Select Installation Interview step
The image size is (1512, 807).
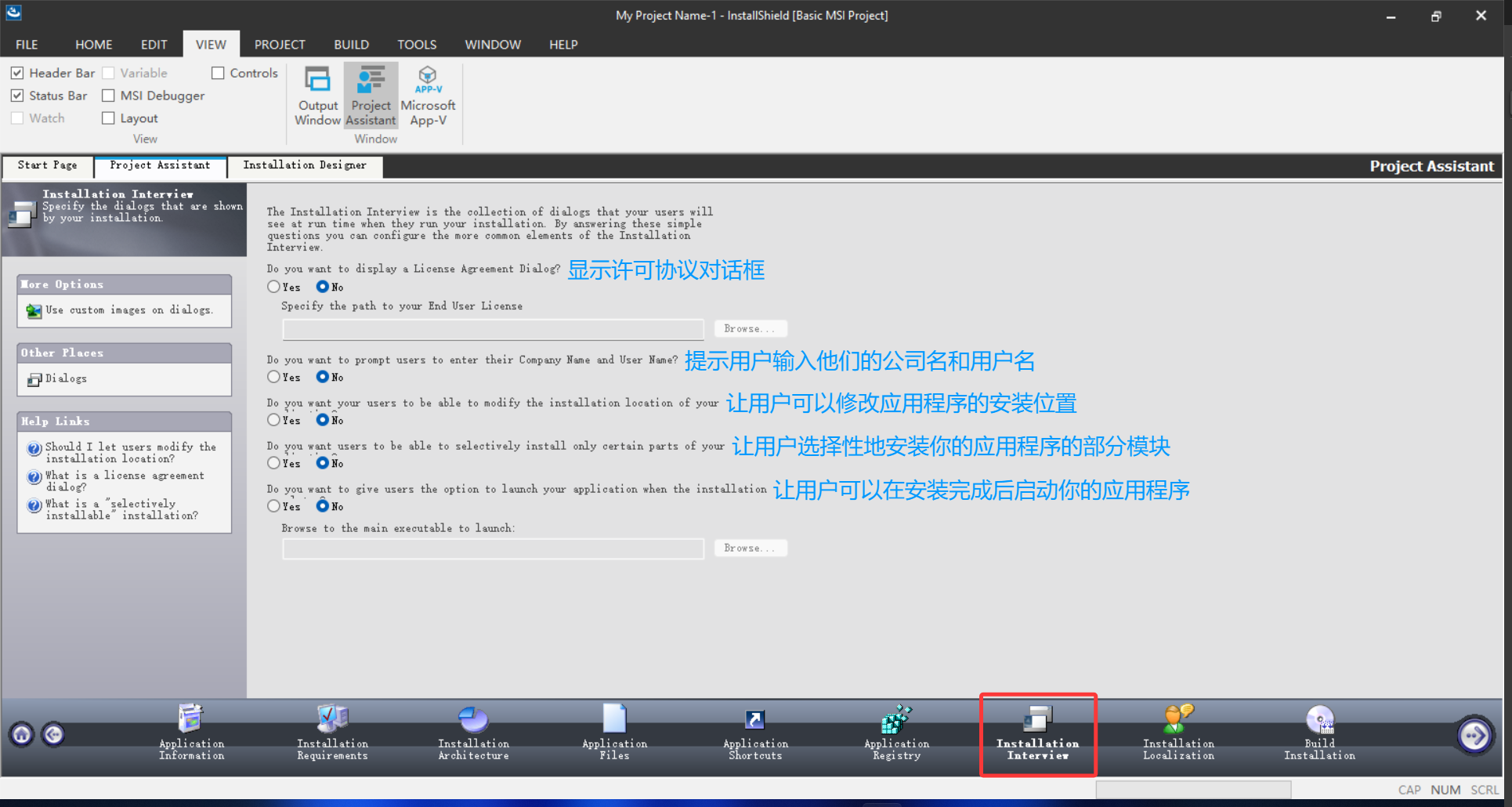[x=1037, y=733]
